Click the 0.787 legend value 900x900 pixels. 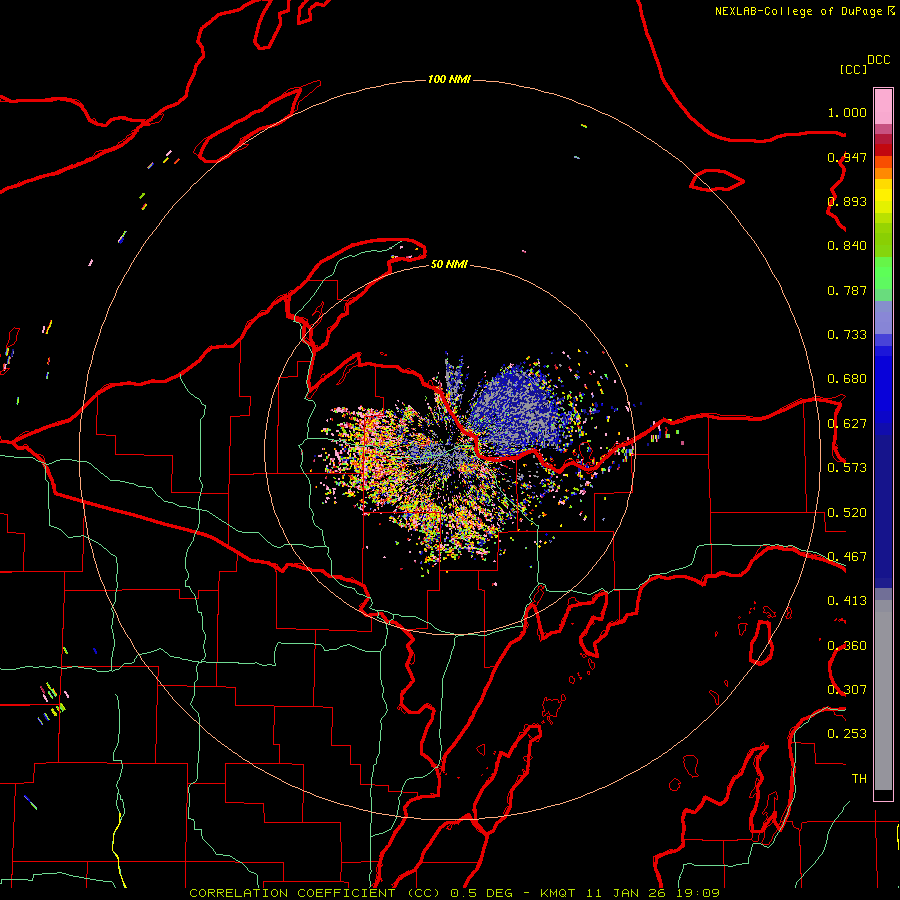(x=847, y=290)
